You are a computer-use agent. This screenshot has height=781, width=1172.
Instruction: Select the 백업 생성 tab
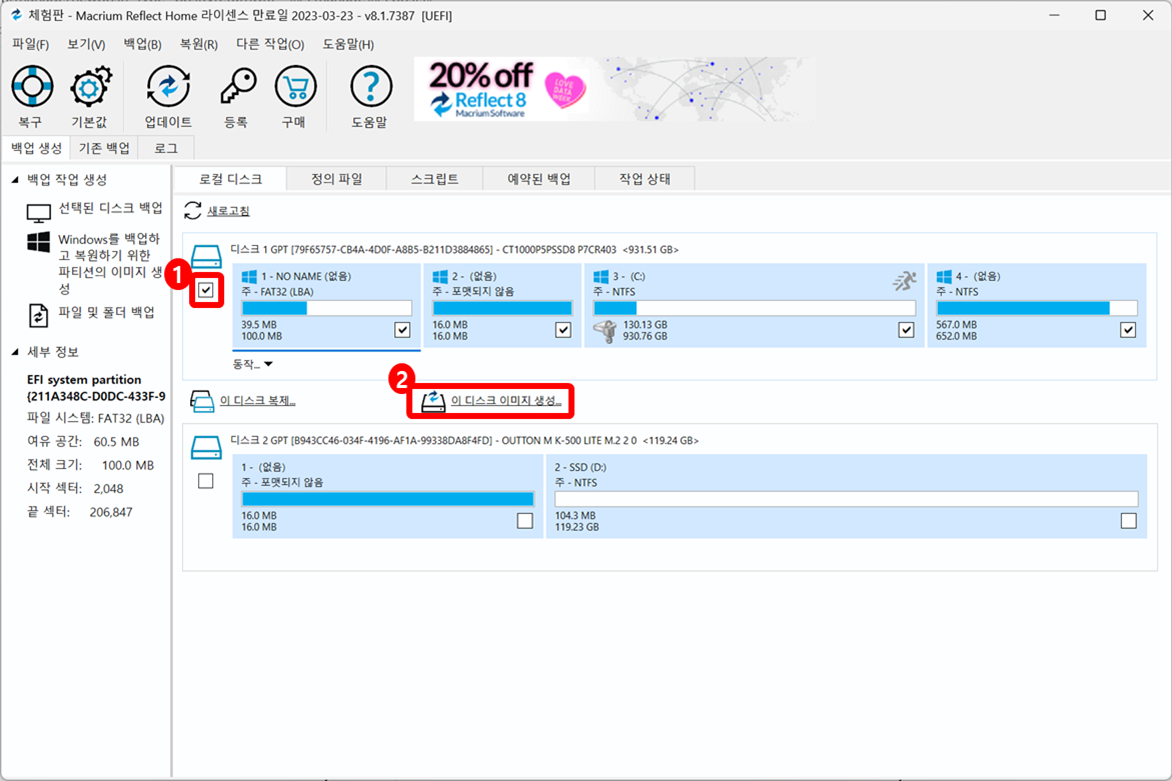coord(36,148)
